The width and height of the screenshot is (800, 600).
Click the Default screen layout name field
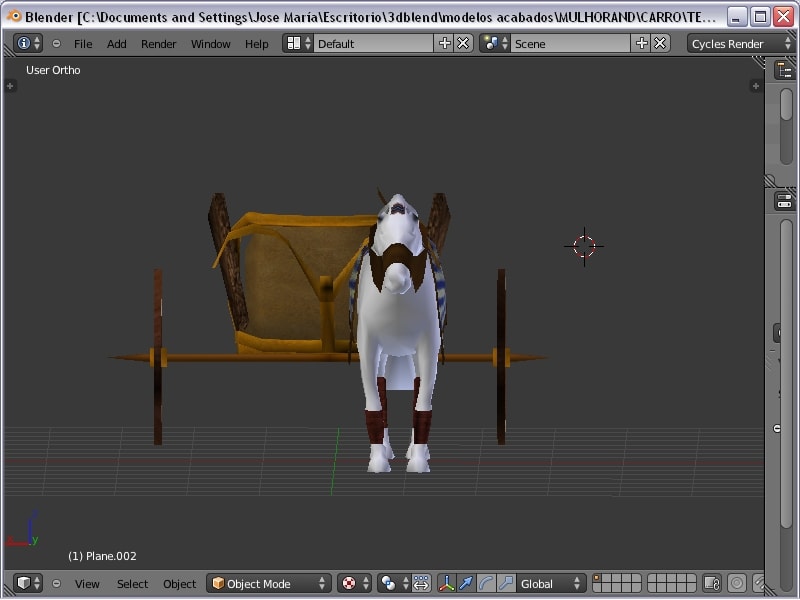pyautogui.click(x=372, y=43)
